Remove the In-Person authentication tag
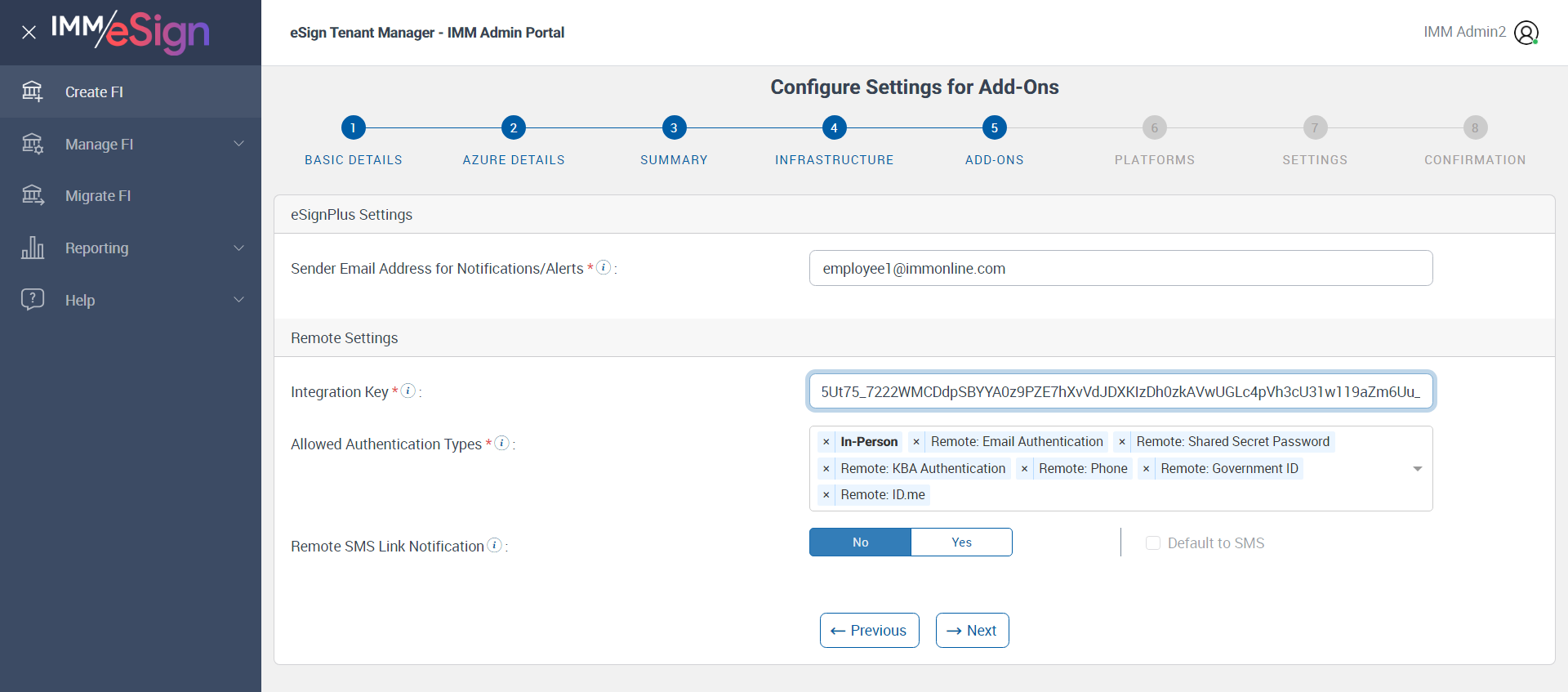The image size is (1568, 692). coord(826,442)
